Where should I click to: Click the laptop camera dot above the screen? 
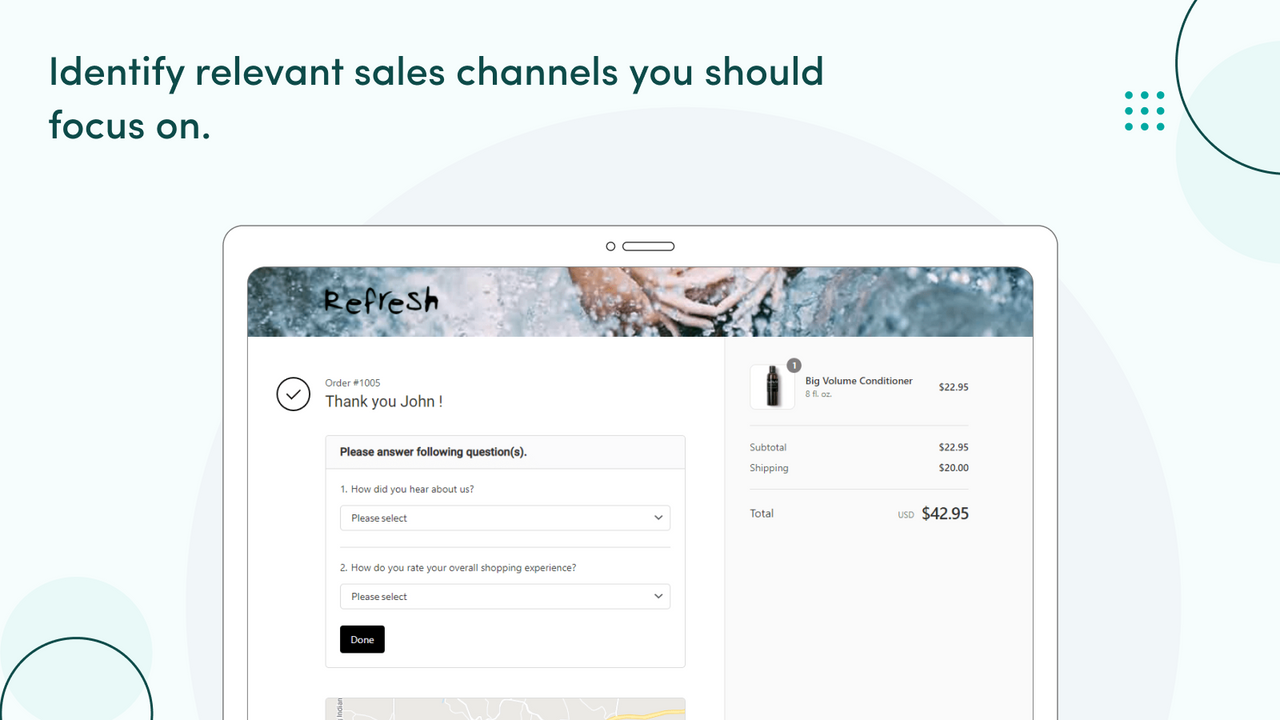pos(610,245)
